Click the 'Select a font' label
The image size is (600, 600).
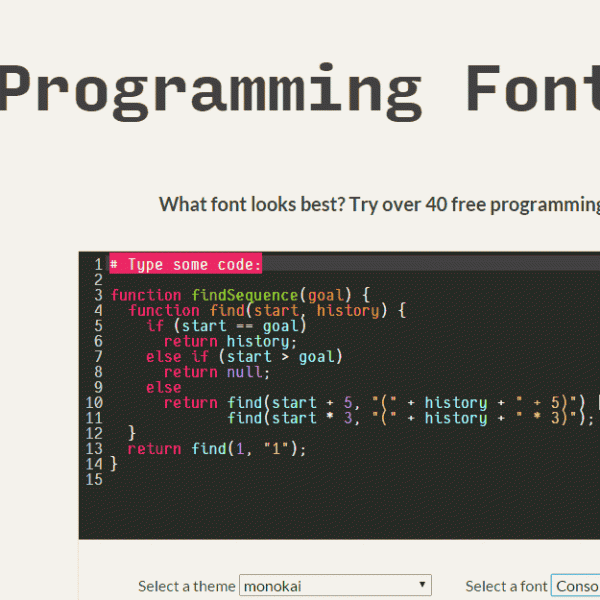click(x=506, y=586)
